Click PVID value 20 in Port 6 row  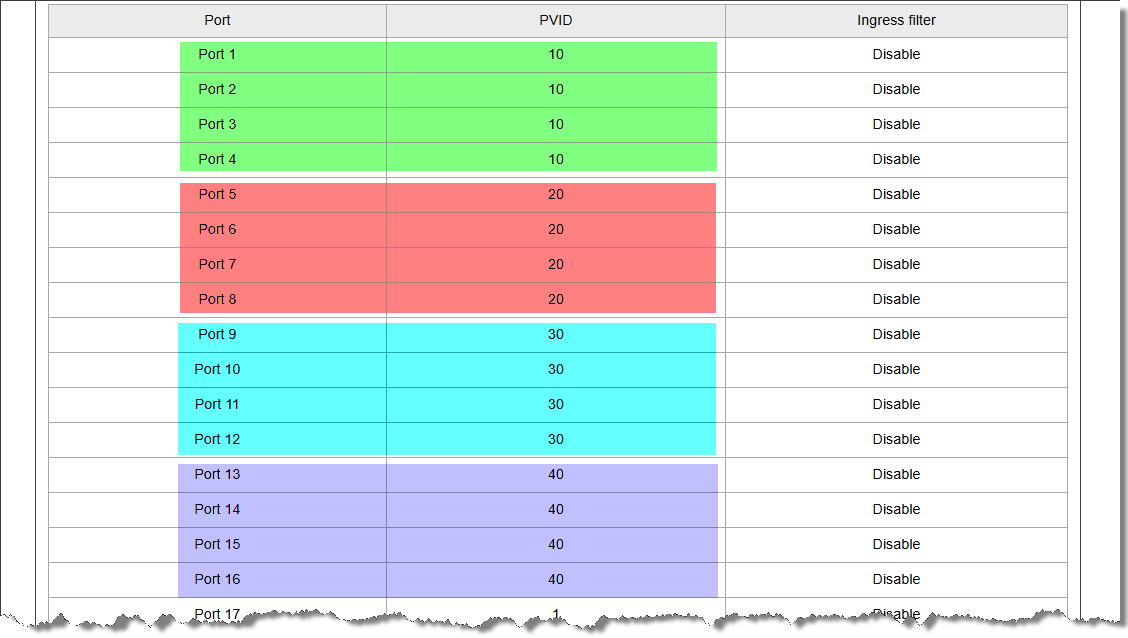pos(555,229)
